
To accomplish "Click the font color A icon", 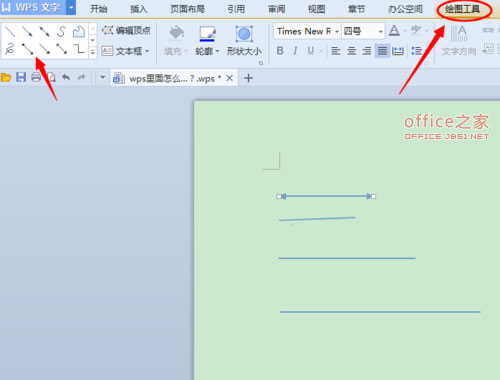I will 394,31.
